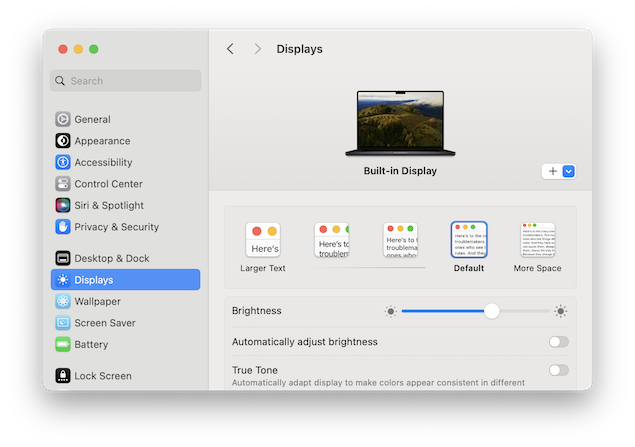Select the Accessibility icon in sidebar
635x447 pixels.
[63, 162]
